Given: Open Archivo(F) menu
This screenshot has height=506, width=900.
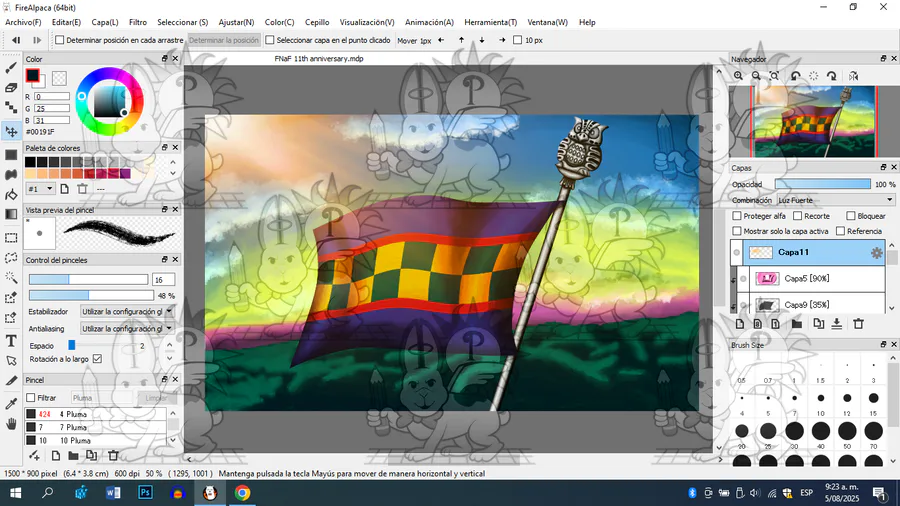Looking at the screenshot, I should (23, 22).
